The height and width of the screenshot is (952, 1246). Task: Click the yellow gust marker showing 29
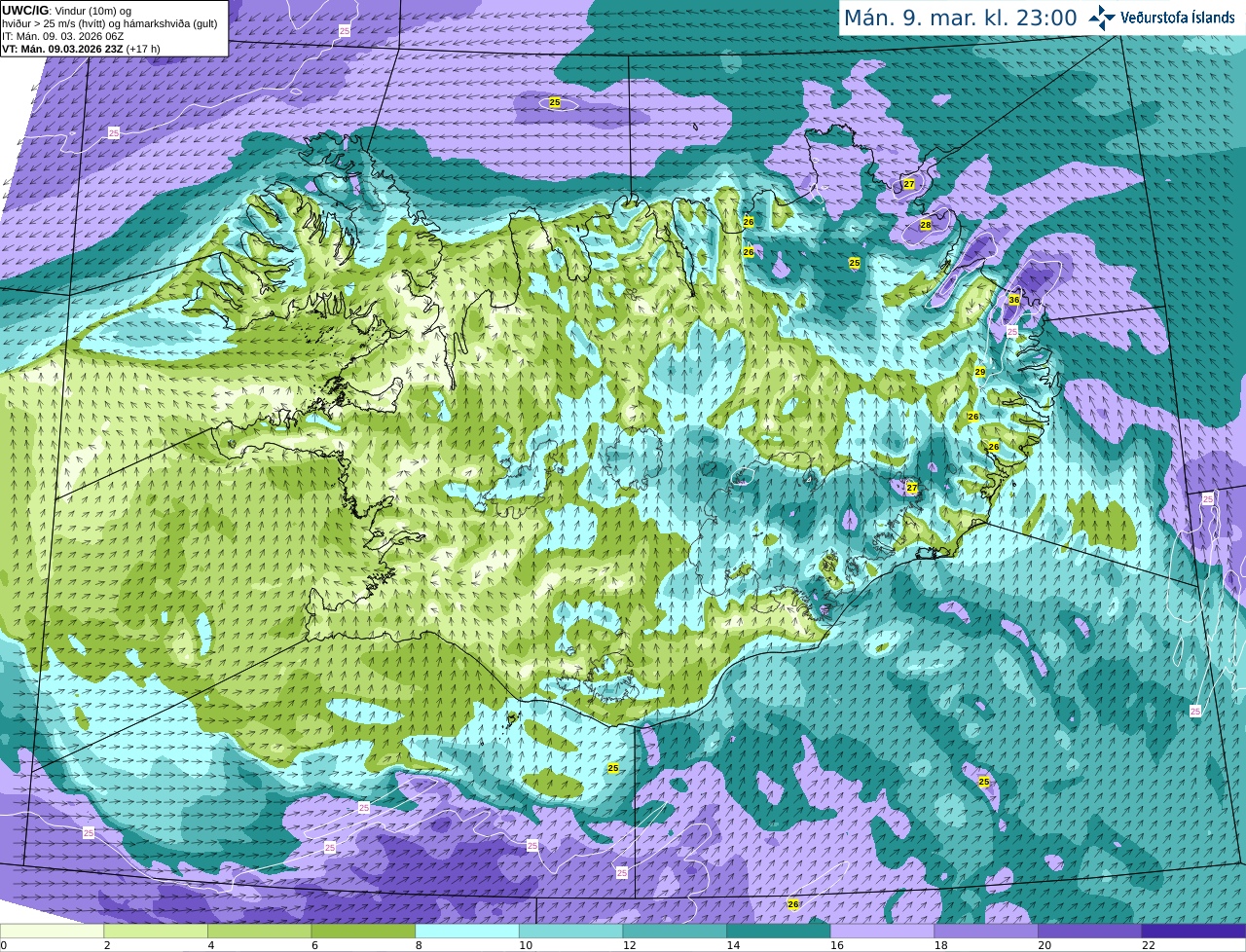(980, 372)
